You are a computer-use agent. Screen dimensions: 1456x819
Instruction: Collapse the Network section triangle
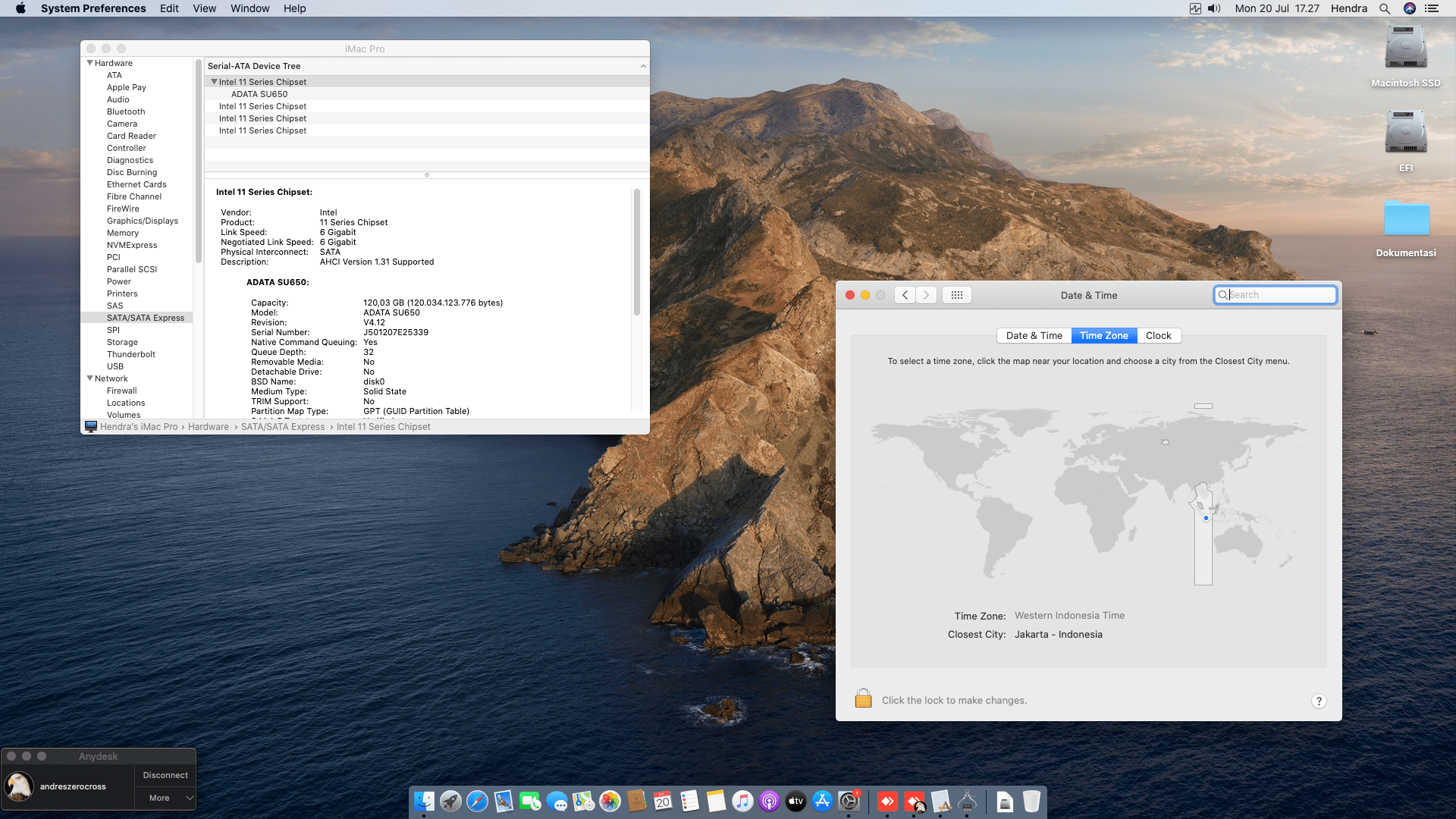(x=90, y=378)
